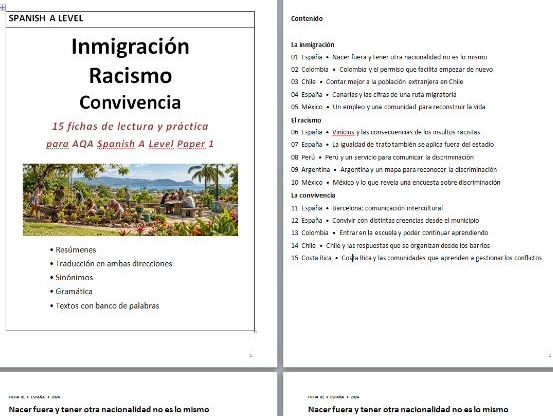553x416 pixels.
Task: Click entry 13 Colombia 'Entrar en la escuela'
Action: [389, 233]
